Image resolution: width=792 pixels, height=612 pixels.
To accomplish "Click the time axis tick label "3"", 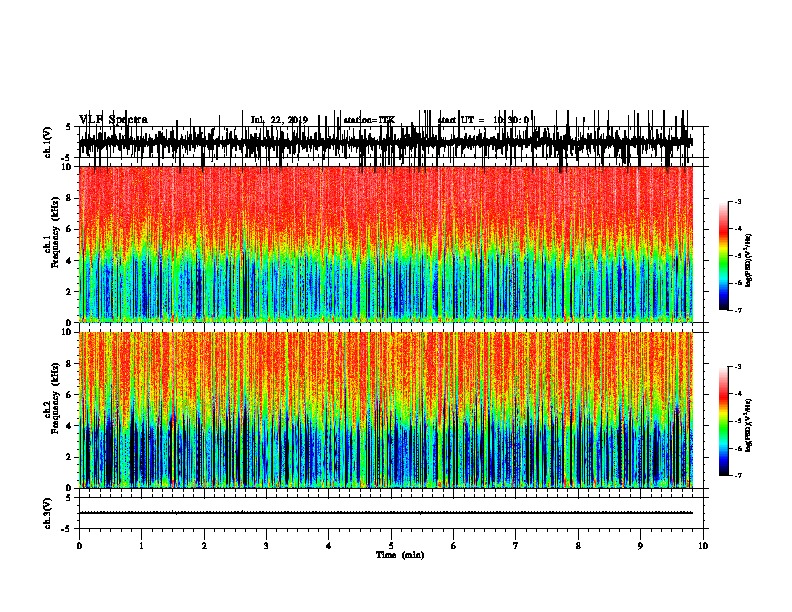I will click(266, 546).
